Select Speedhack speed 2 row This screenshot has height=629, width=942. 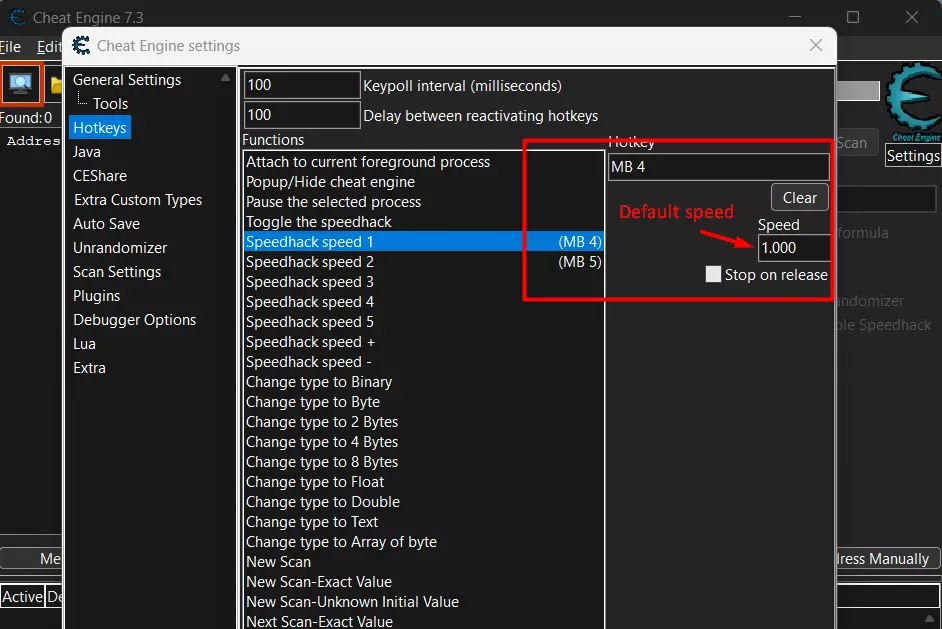[424, 262]
